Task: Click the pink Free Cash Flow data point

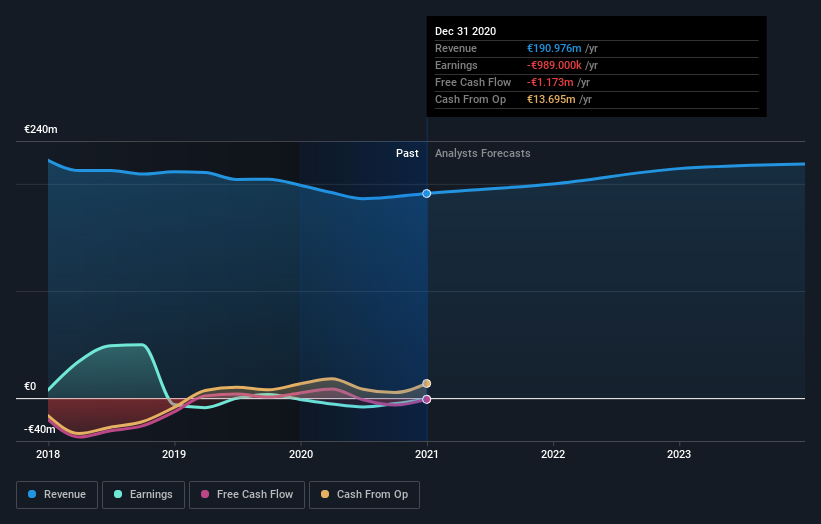Action: click(x=427, y=399)
